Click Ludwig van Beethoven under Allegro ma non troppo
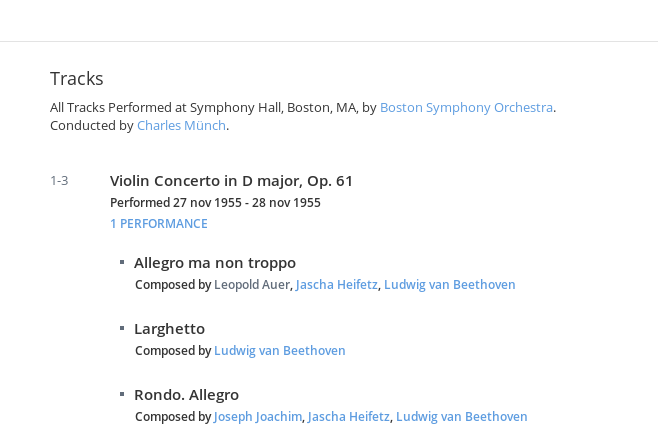This screenshot has width=658, height=445. click(449, 285)
